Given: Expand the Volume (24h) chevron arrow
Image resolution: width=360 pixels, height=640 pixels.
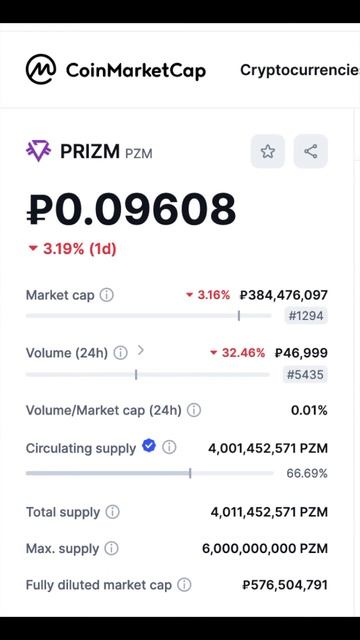Looking at the screenshot, I should [140, 350].
